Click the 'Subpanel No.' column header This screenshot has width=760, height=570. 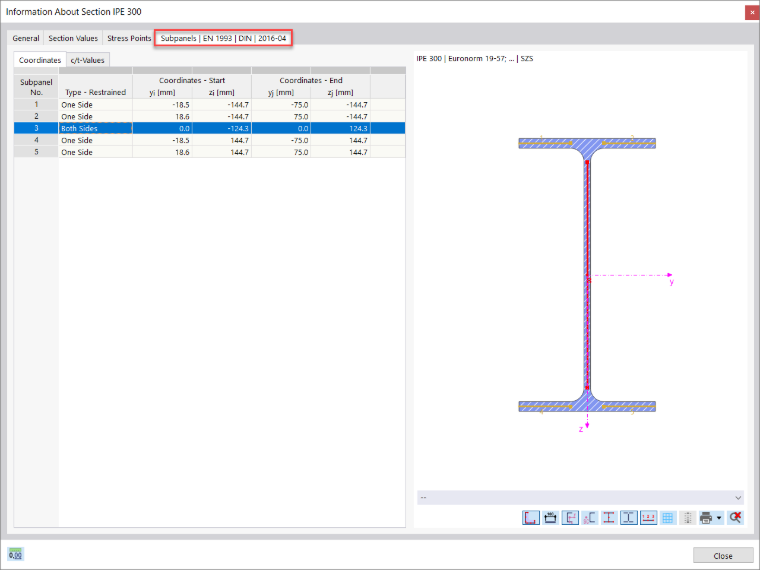(x=36, y=87)
